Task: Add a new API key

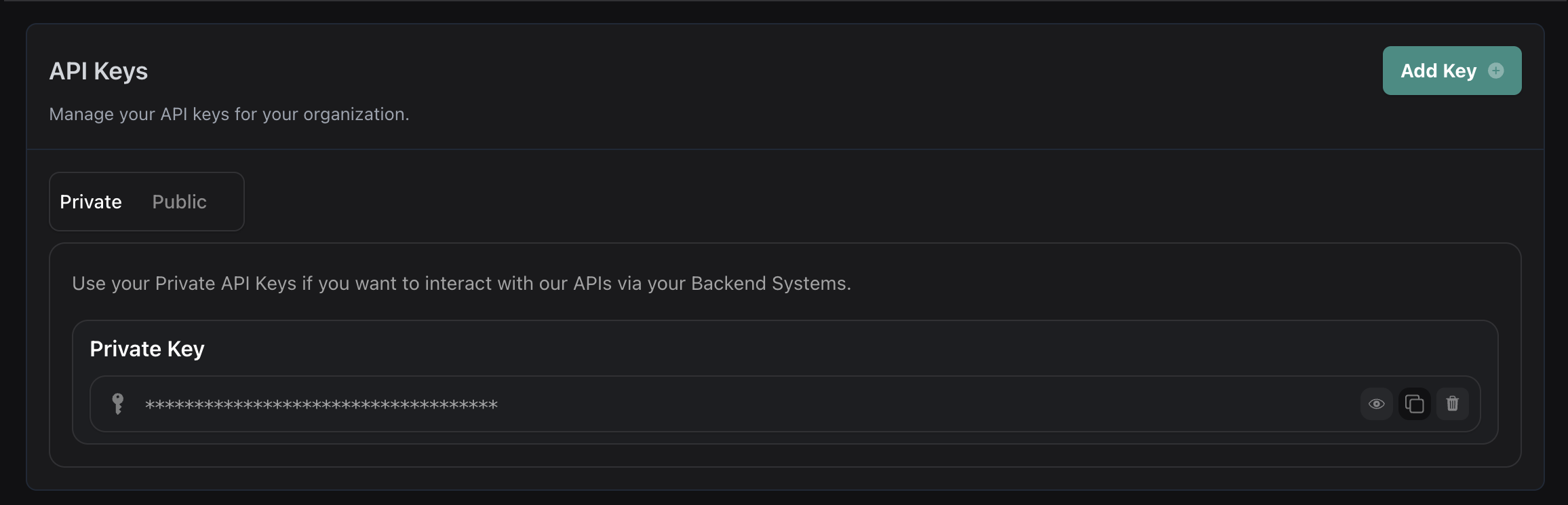Action: [1452, 71]
